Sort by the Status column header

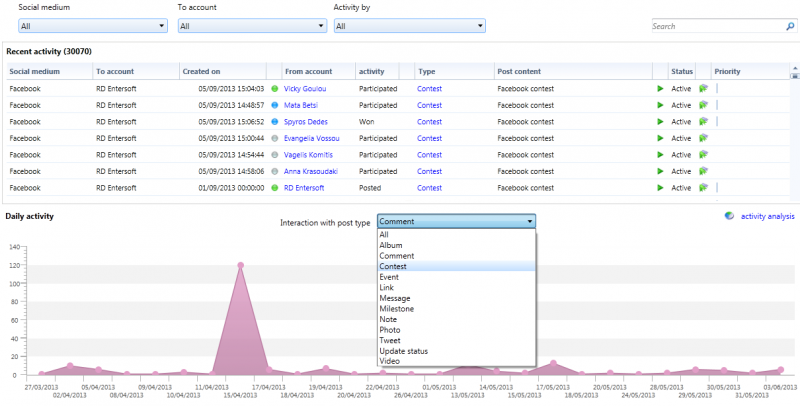click(682, 71)
